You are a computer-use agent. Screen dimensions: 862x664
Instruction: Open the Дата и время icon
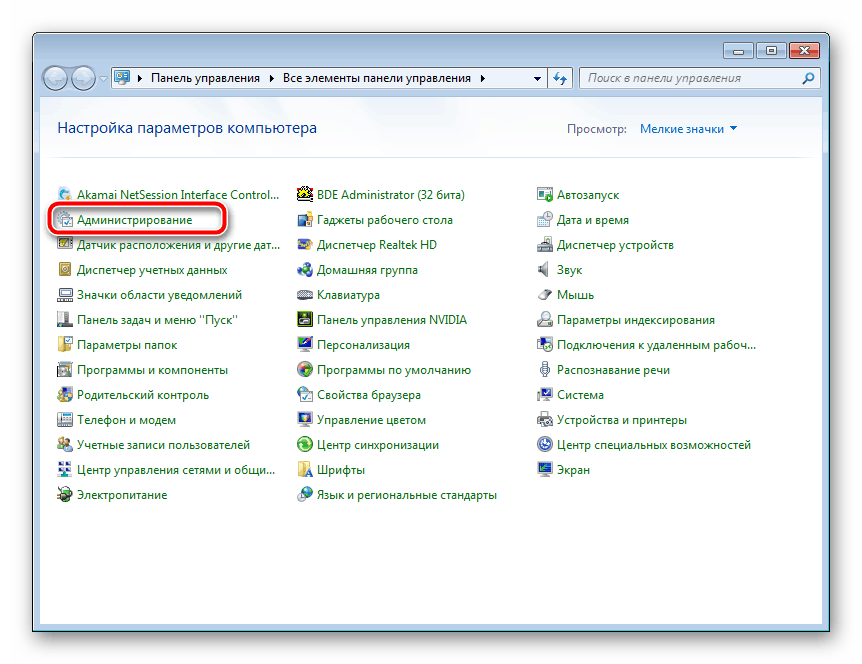pyautogui.click(x=545, y=220)
